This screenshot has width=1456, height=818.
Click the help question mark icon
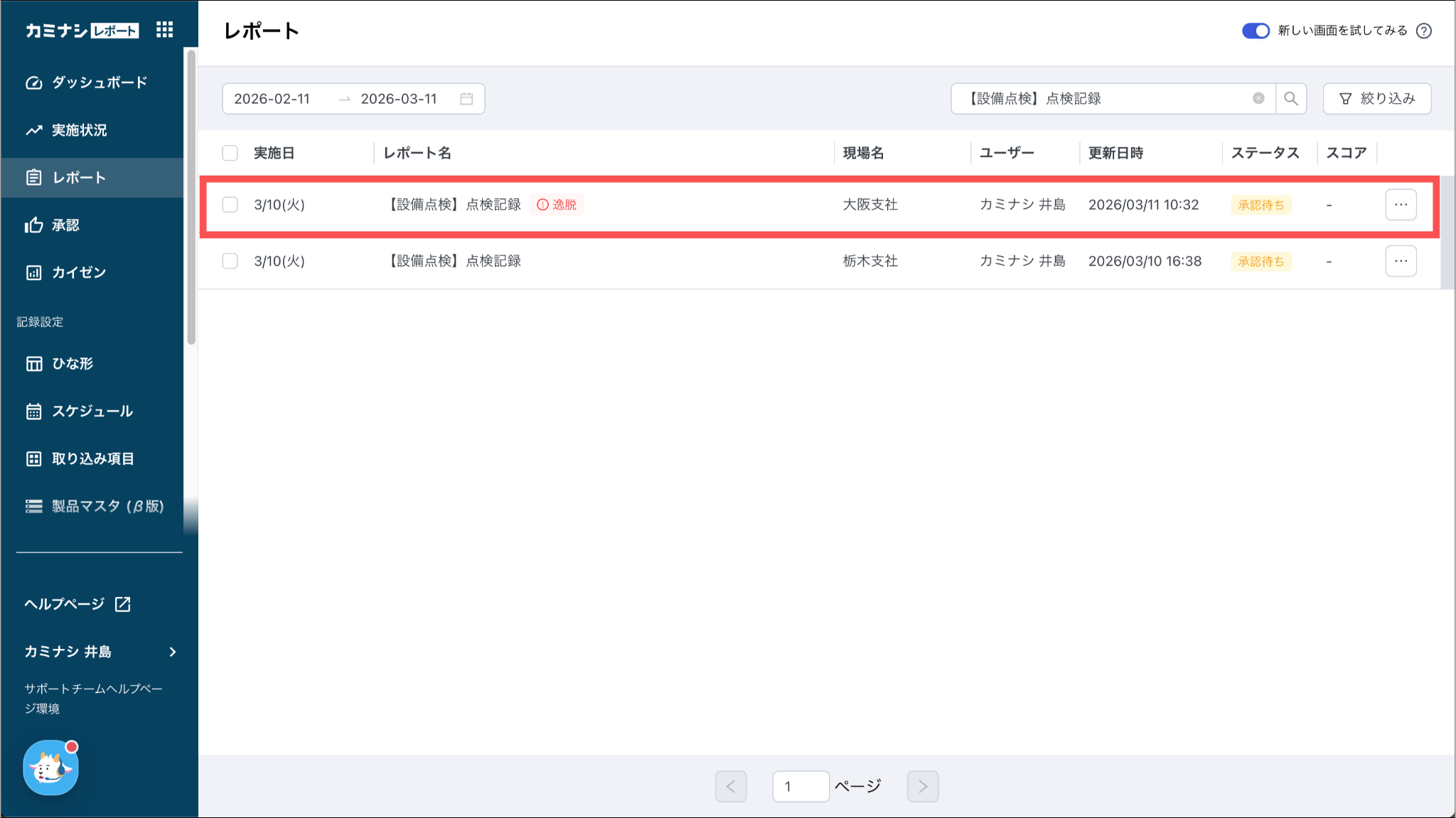1424,31
